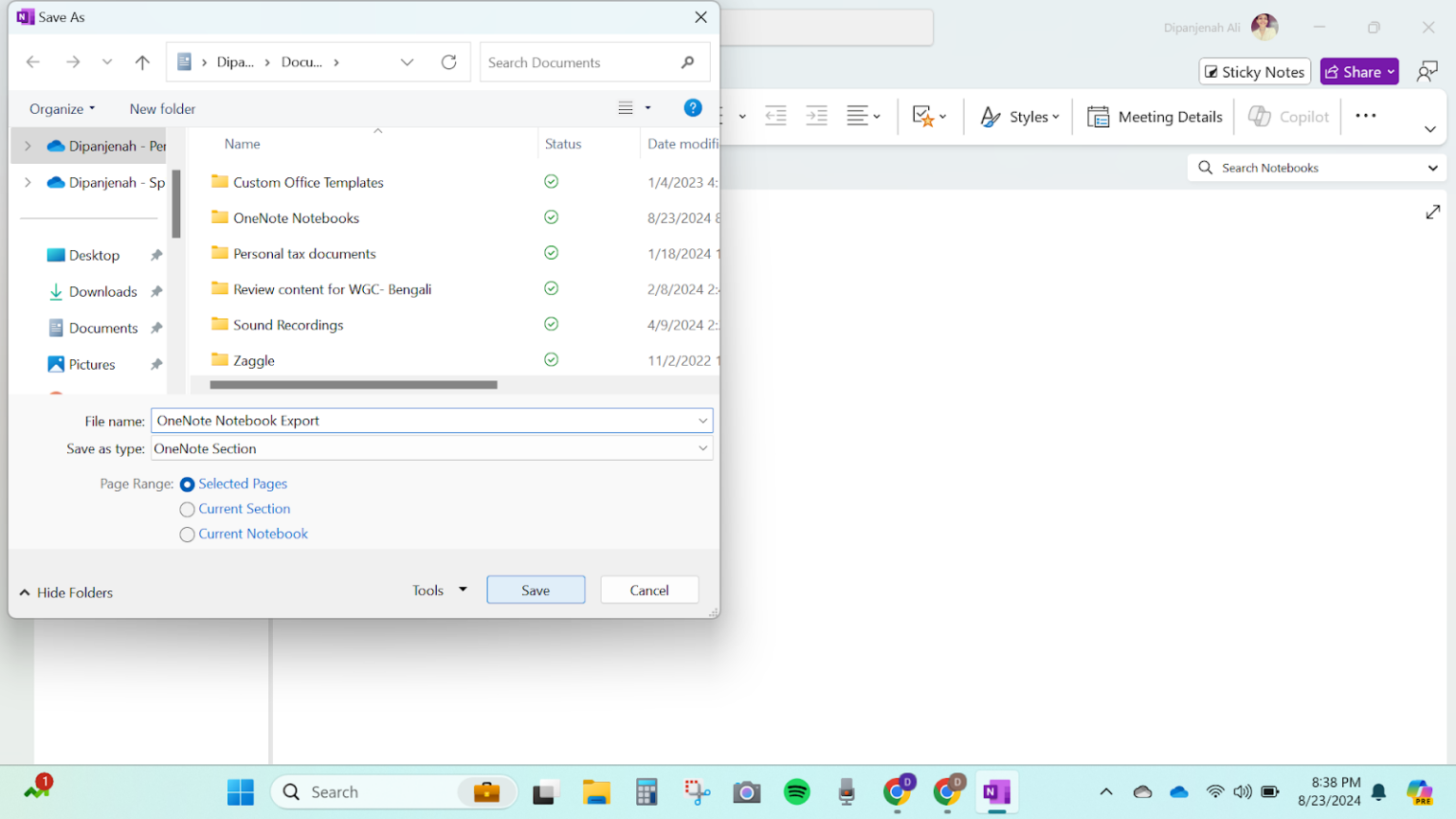Click the Decrease Indent icon

point(775,116)
